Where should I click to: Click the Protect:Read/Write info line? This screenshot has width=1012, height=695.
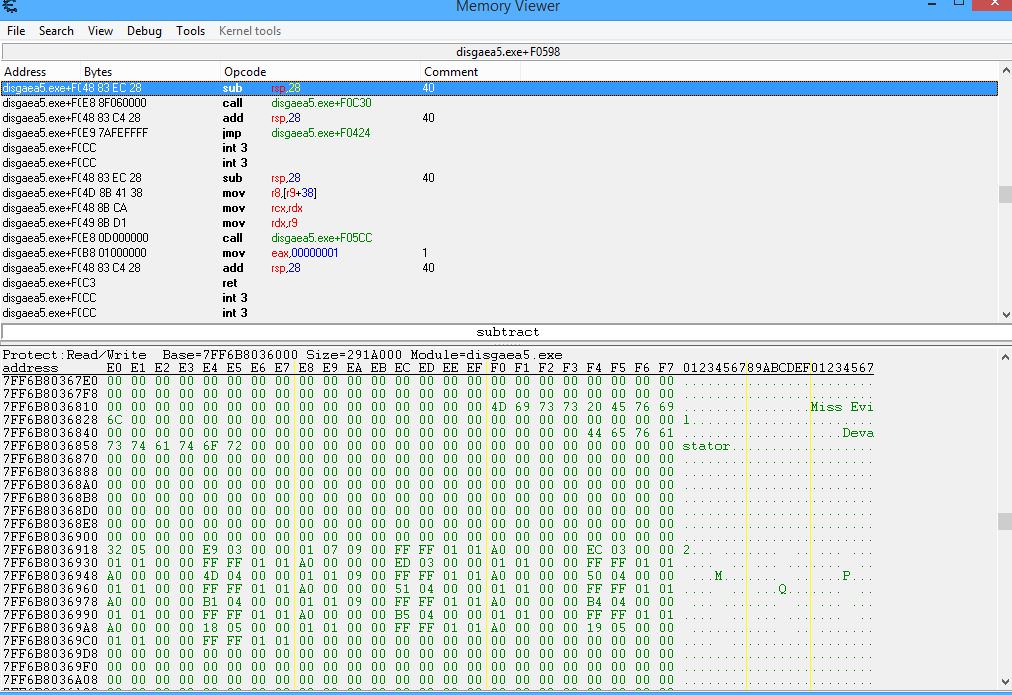[282, 355]
